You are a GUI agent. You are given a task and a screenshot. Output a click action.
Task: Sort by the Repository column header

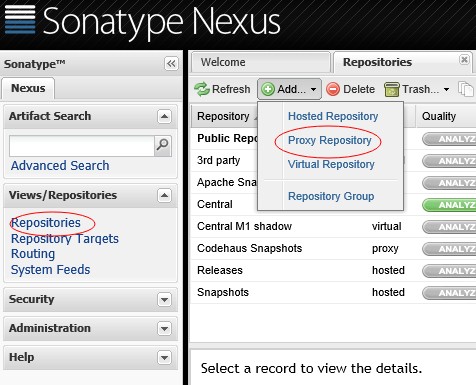[224, 116]
